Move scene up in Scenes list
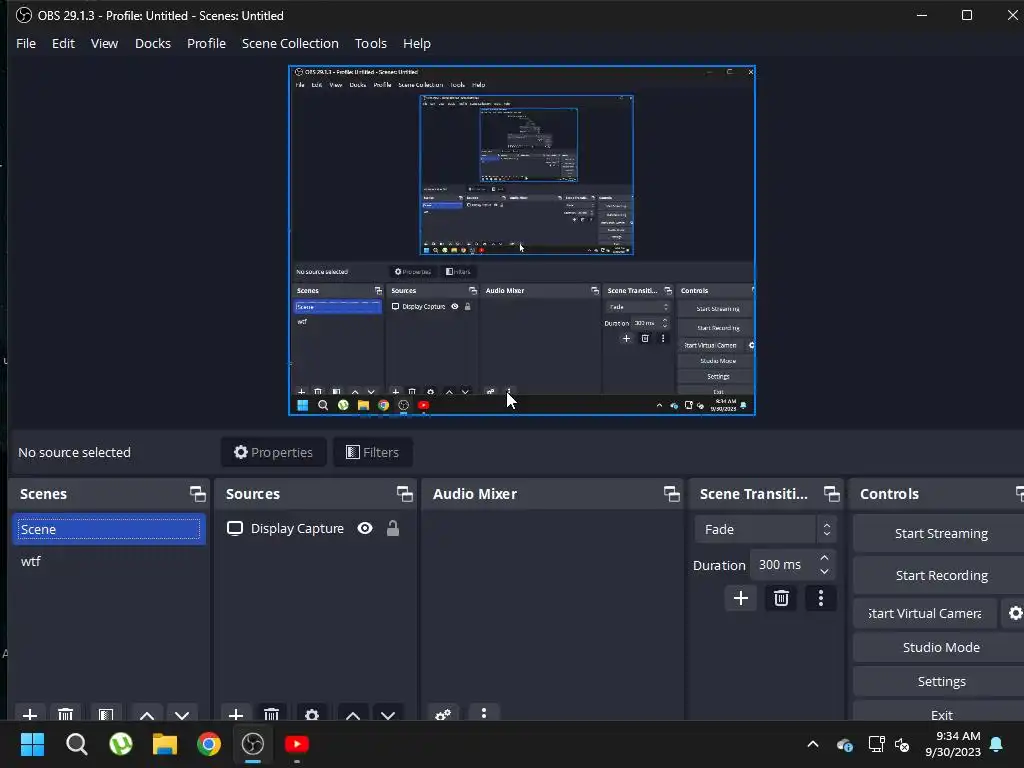 click(147, 714)
